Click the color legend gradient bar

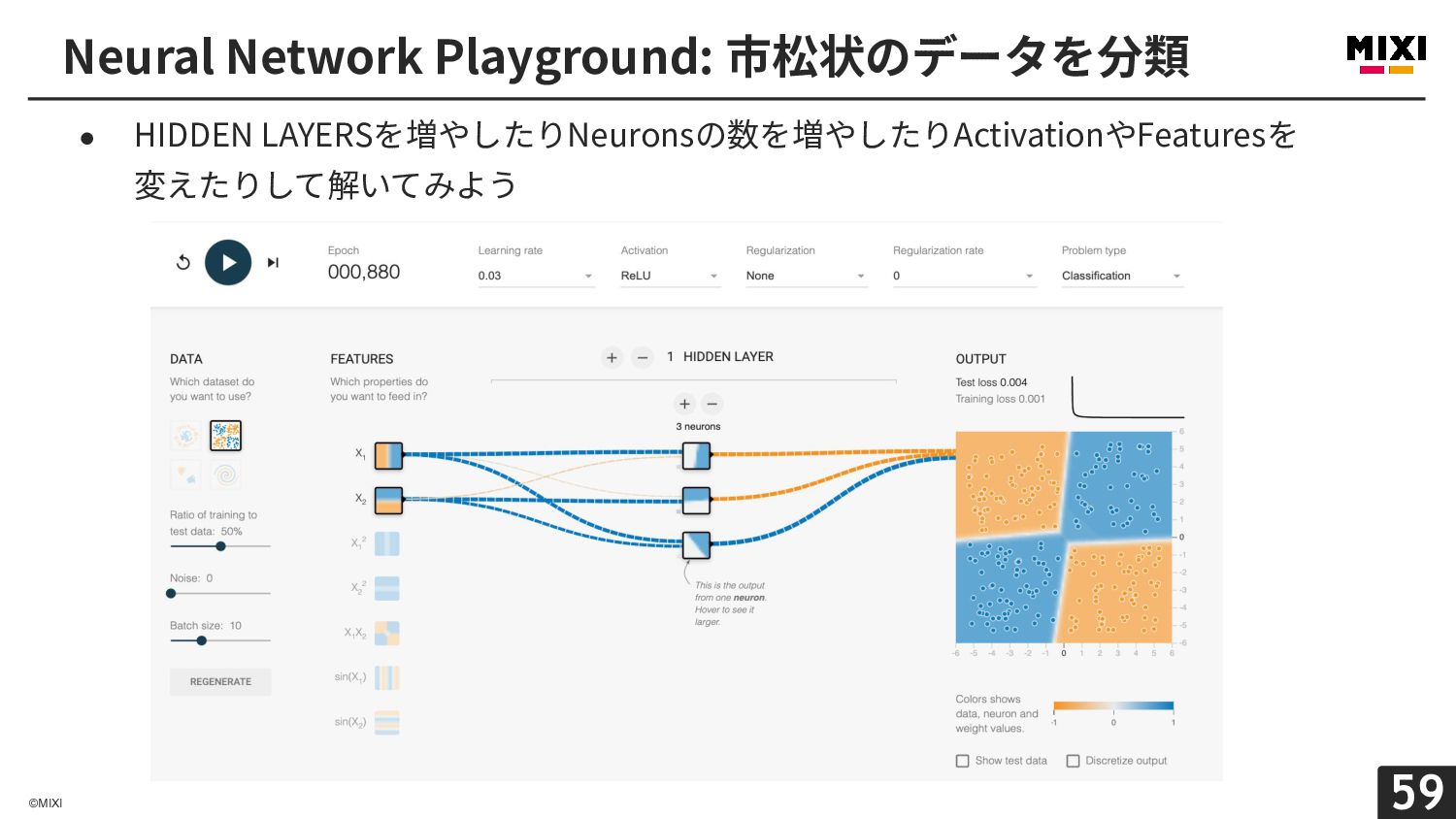click(1113, 706)
